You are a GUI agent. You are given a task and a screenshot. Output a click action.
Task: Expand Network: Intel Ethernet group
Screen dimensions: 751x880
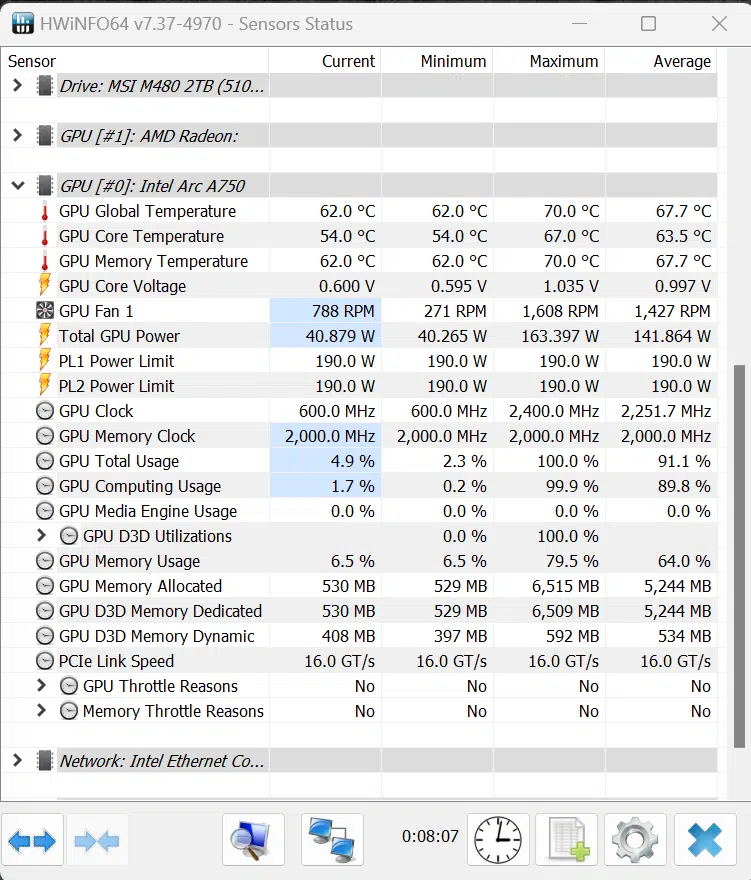(x=17, y=760)
